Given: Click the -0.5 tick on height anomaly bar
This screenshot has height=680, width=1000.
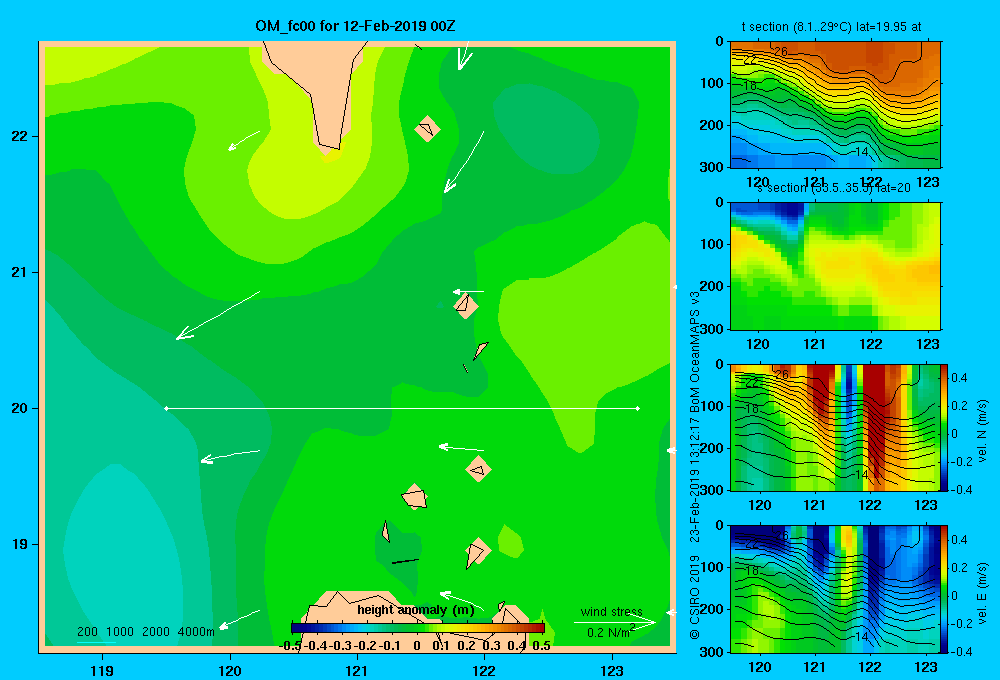Looking at the screenshot, I should tap(290, 646).
